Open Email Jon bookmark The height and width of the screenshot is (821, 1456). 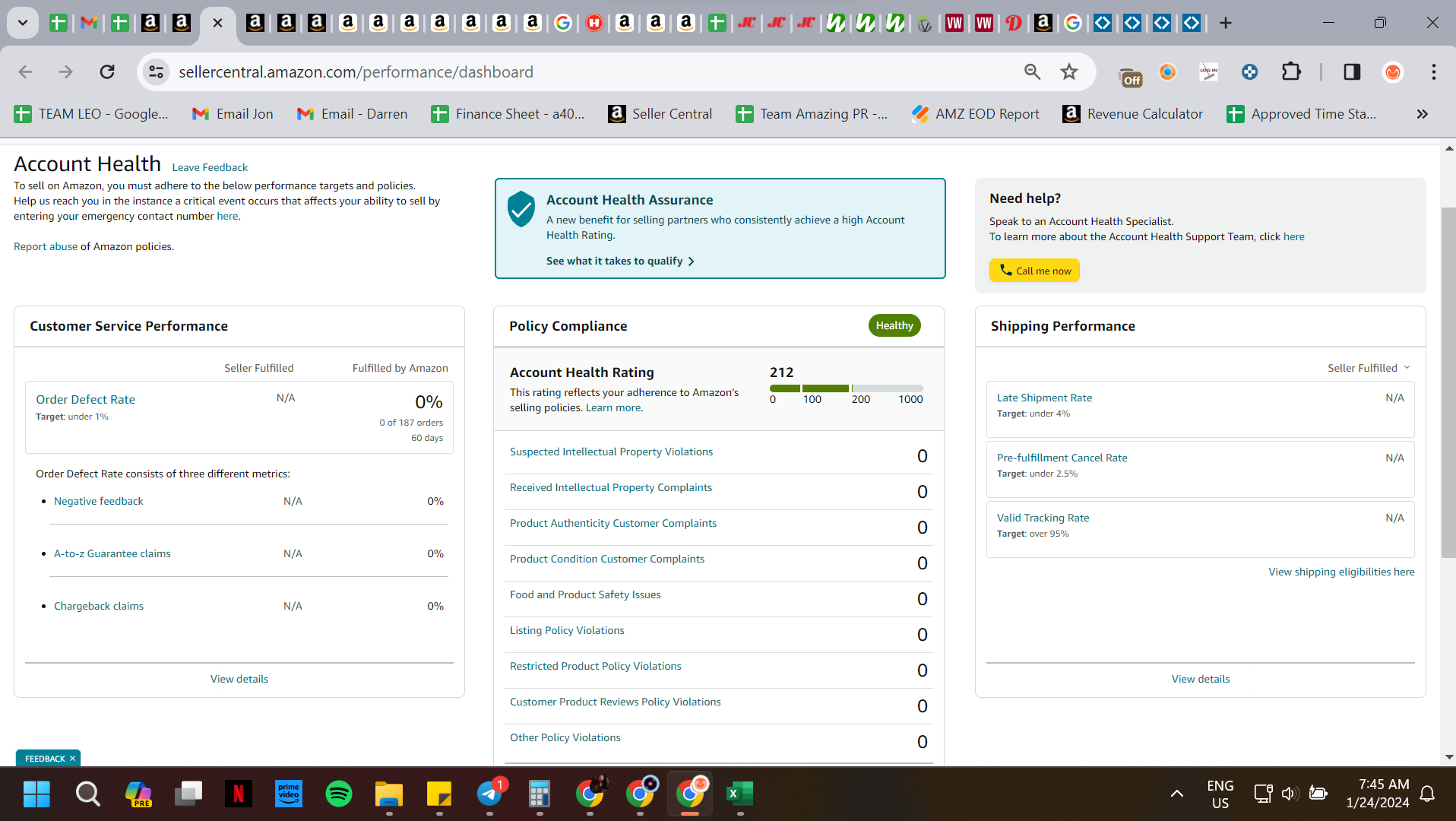coord(233,114)
